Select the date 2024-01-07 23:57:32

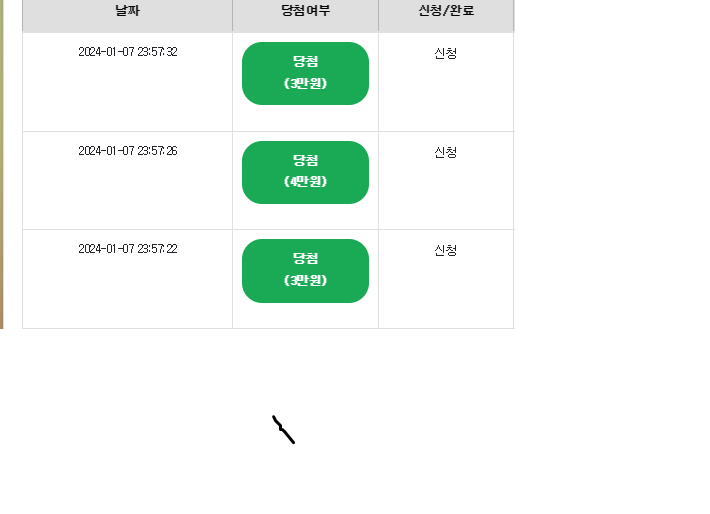coord(128,52)
